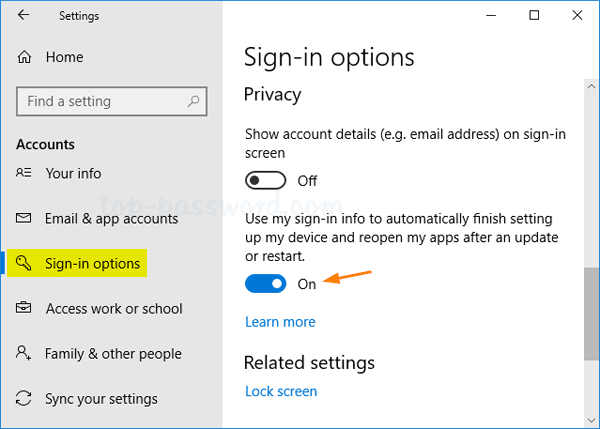Open the Learn more link

pos(280,322)
